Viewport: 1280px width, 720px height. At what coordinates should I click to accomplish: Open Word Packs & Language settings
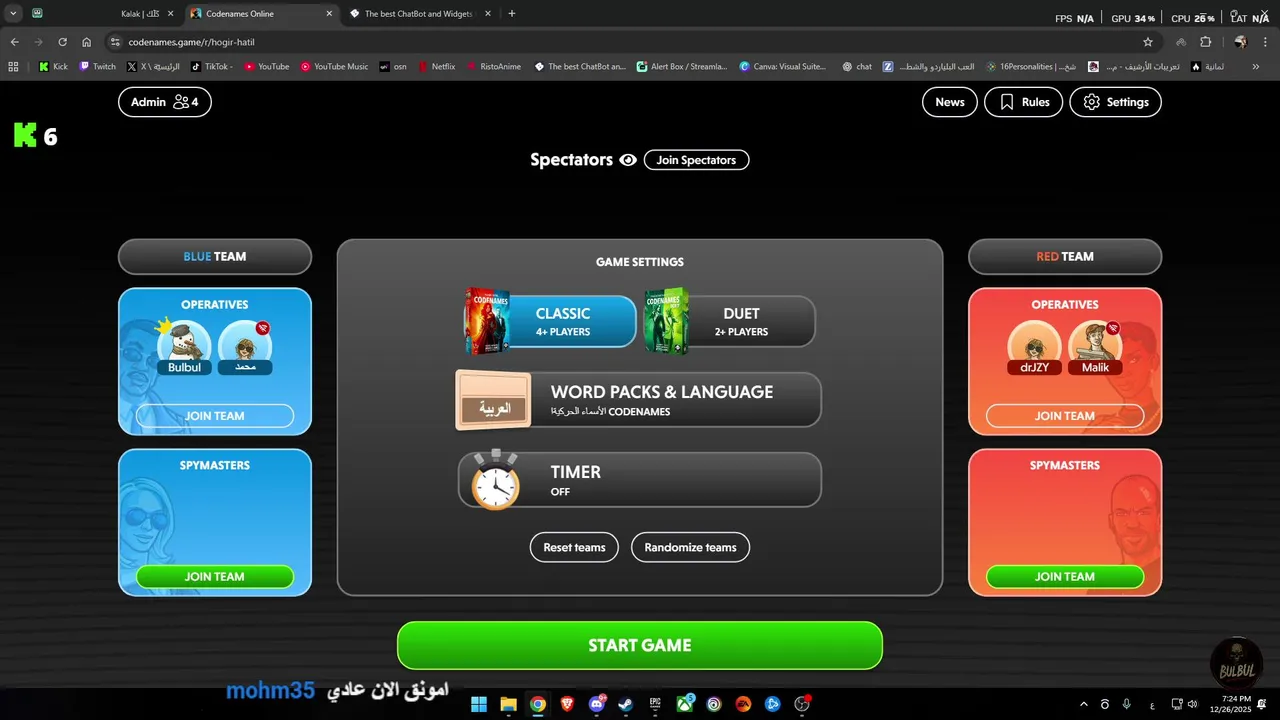click(x=639, y=400)
